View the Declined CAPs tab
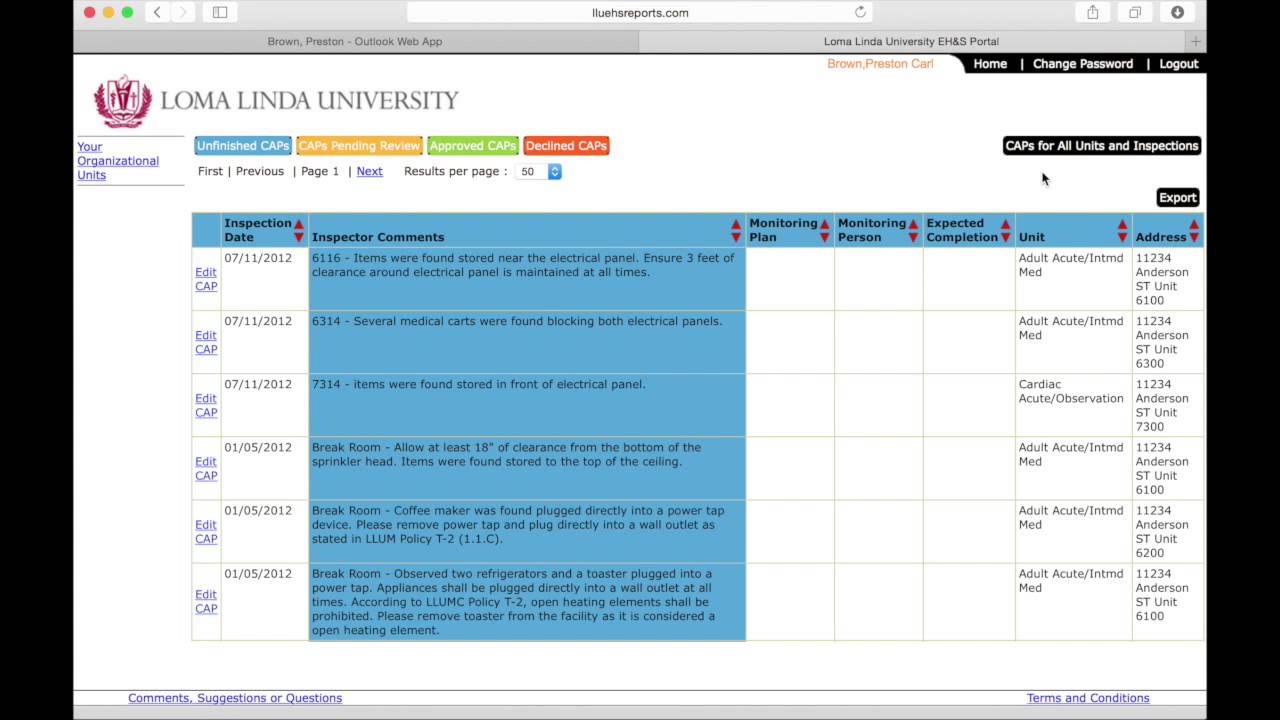1280x720 pixels. (566, 146)
